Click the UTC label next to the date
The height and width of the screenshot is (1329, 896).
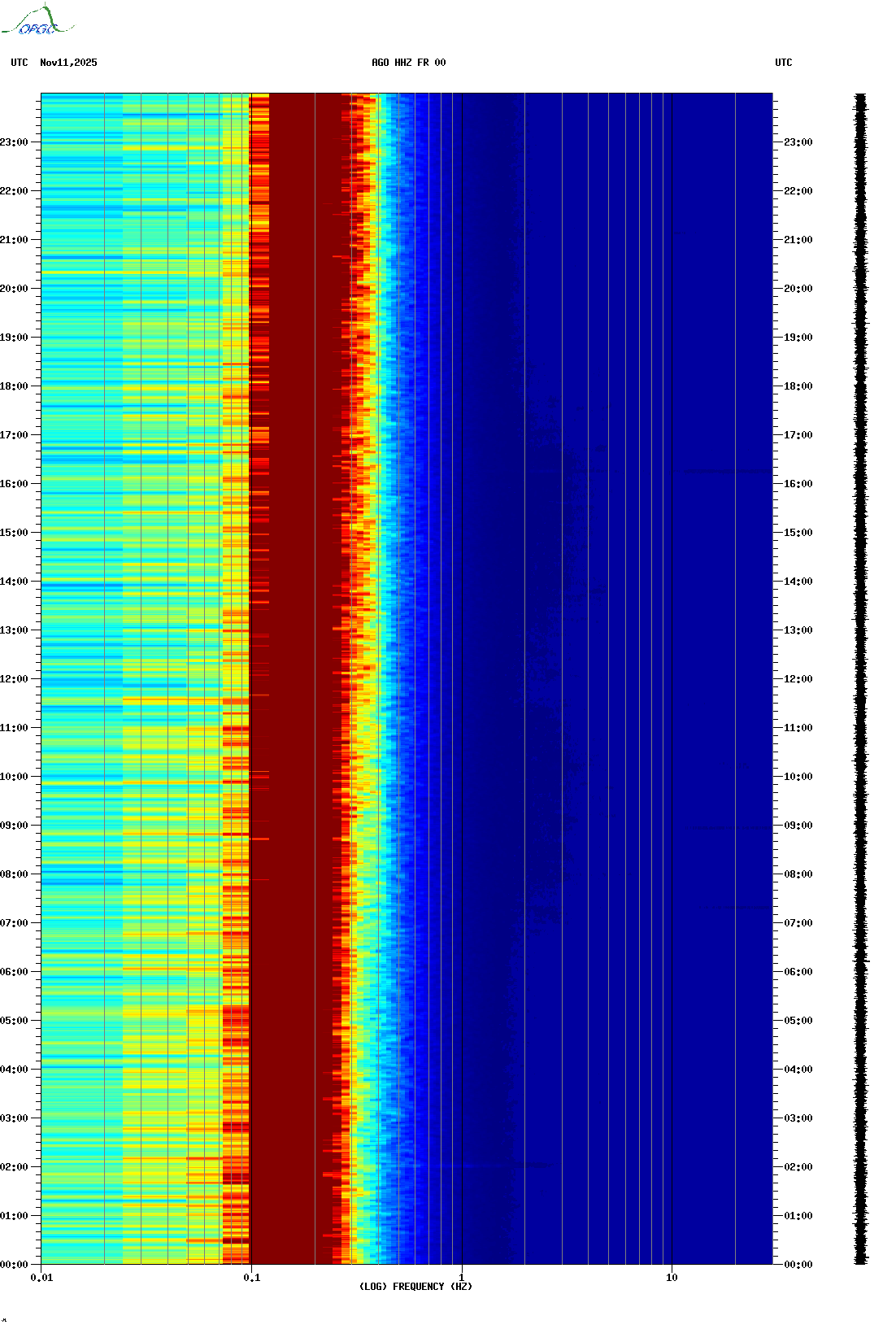(20, 63)
